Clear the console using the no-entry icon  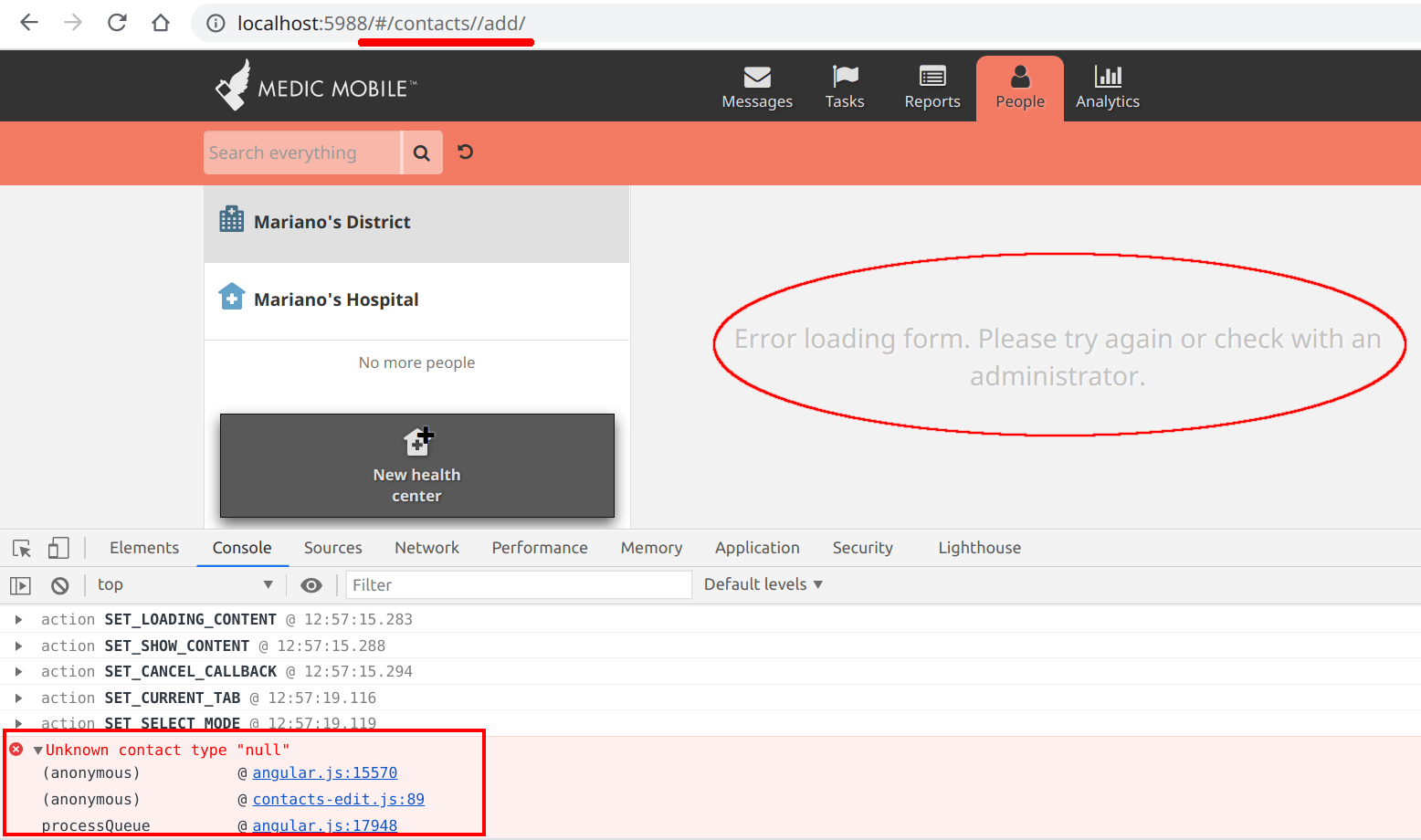coord(59,584)
